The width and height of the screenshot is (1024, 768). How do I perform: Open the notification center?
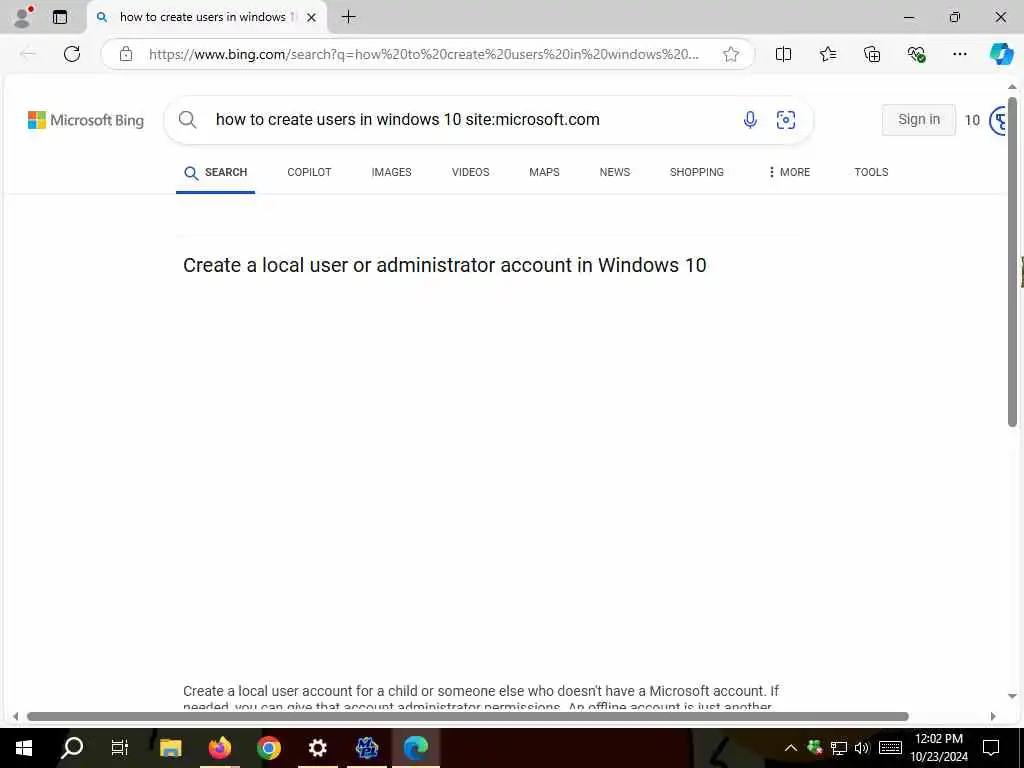(991, 748)
